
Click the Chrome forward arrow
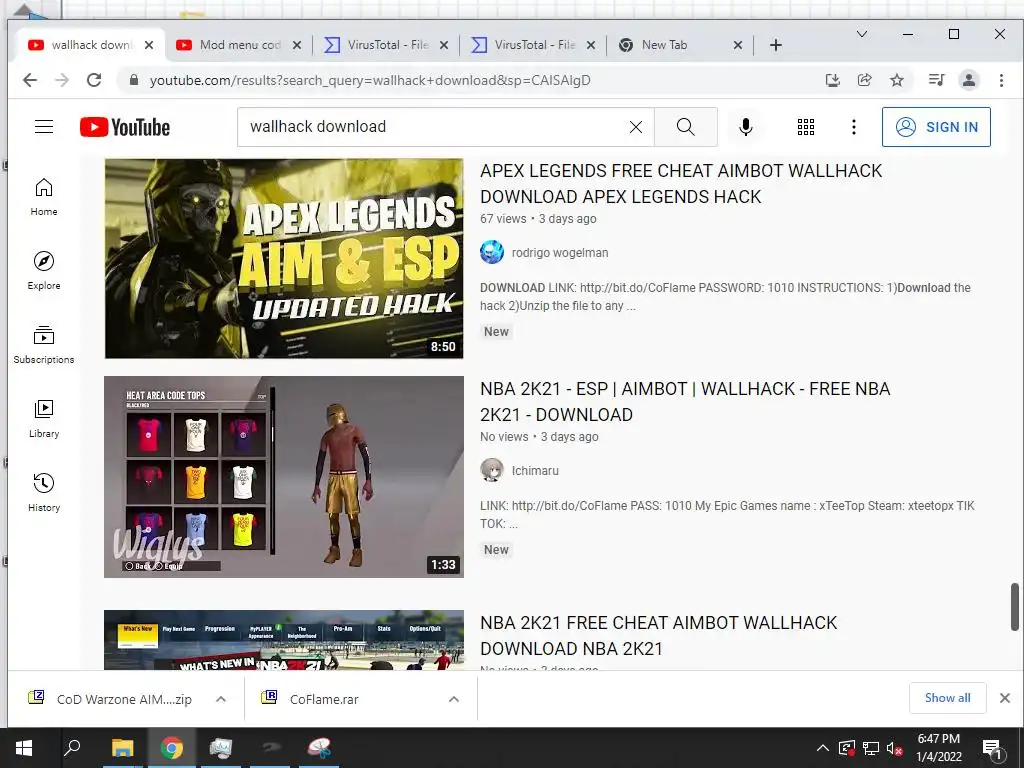[62, 80]
